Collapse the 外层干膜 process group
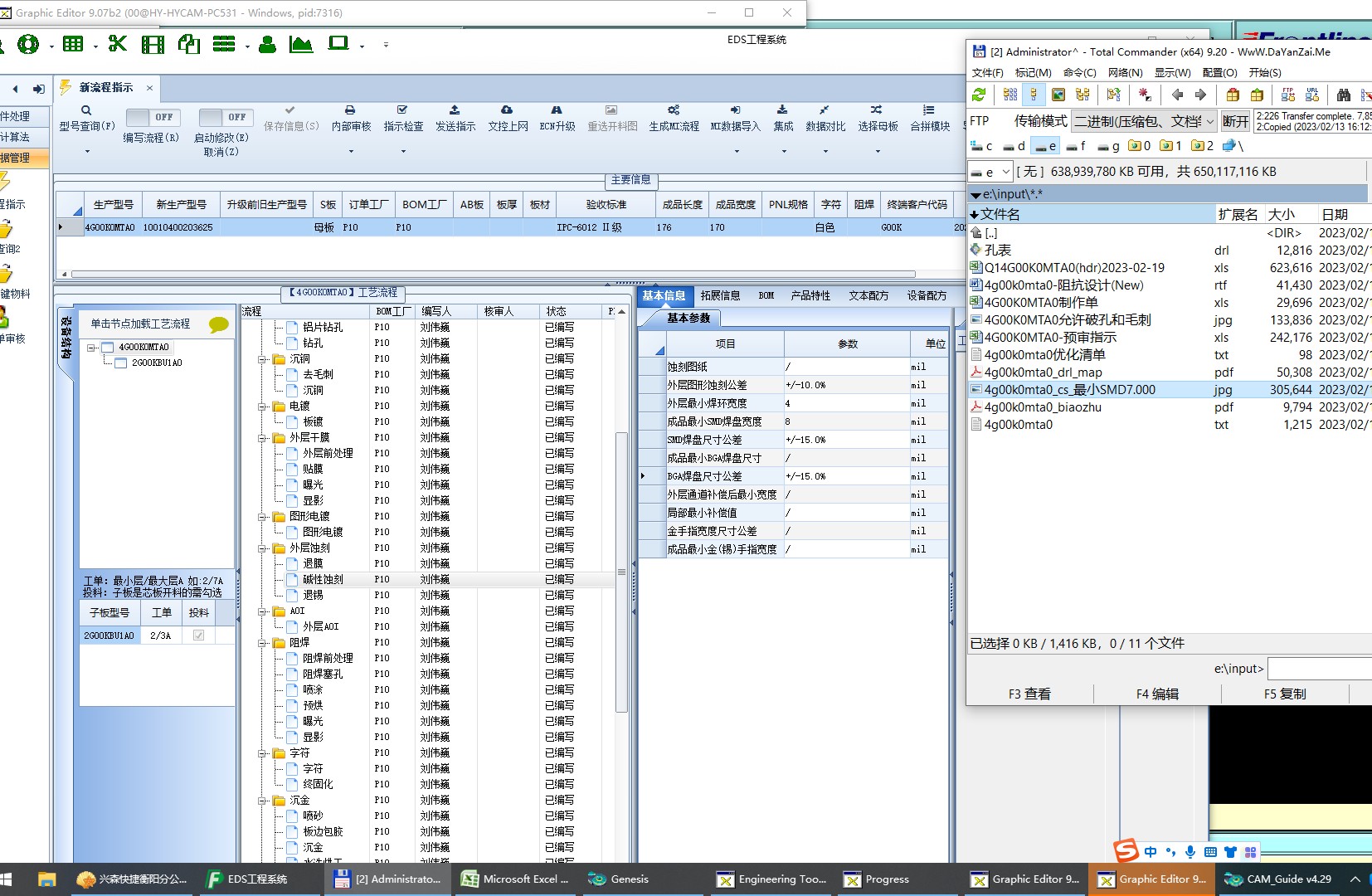This screenshot has width=1372, height=896. [x=262, y=437]
